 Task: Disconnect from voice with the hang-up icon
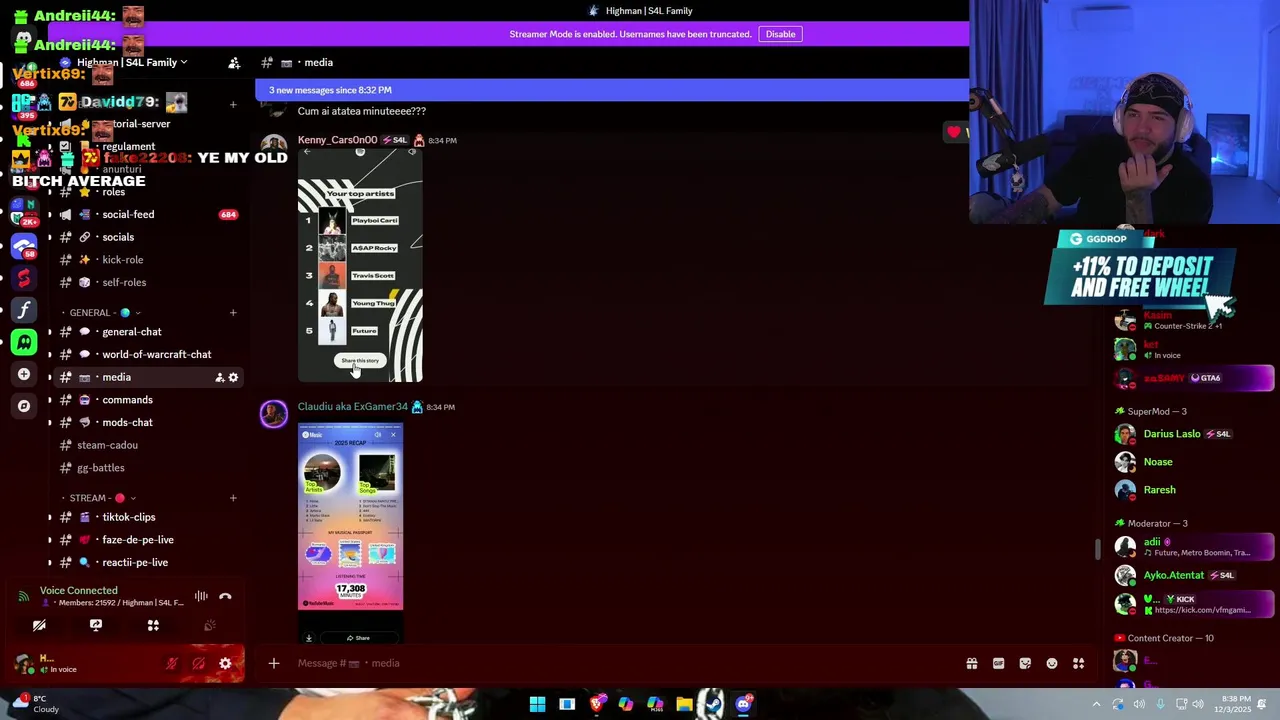click(225, 596)
